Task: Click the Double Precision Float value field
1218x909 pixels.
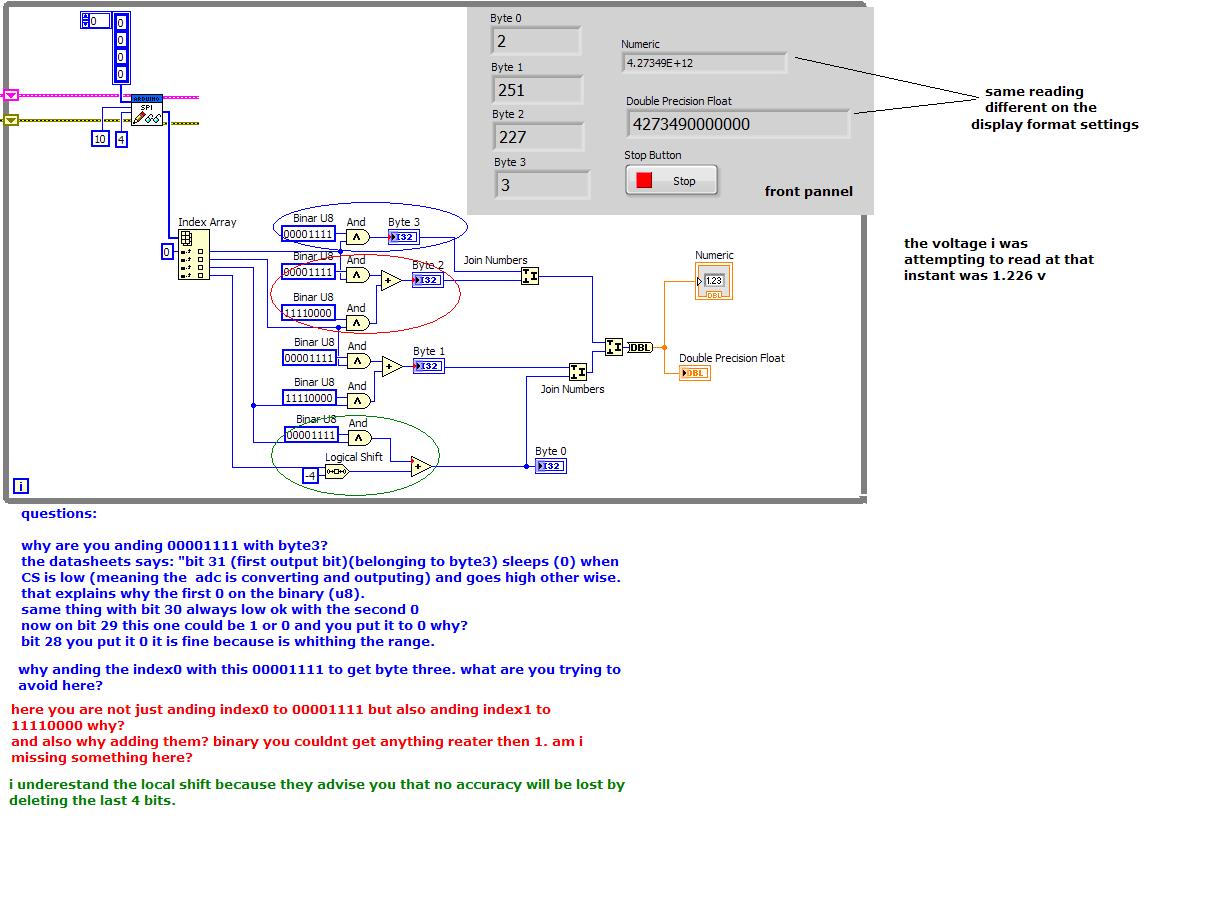Action: (x=739, y=124)
